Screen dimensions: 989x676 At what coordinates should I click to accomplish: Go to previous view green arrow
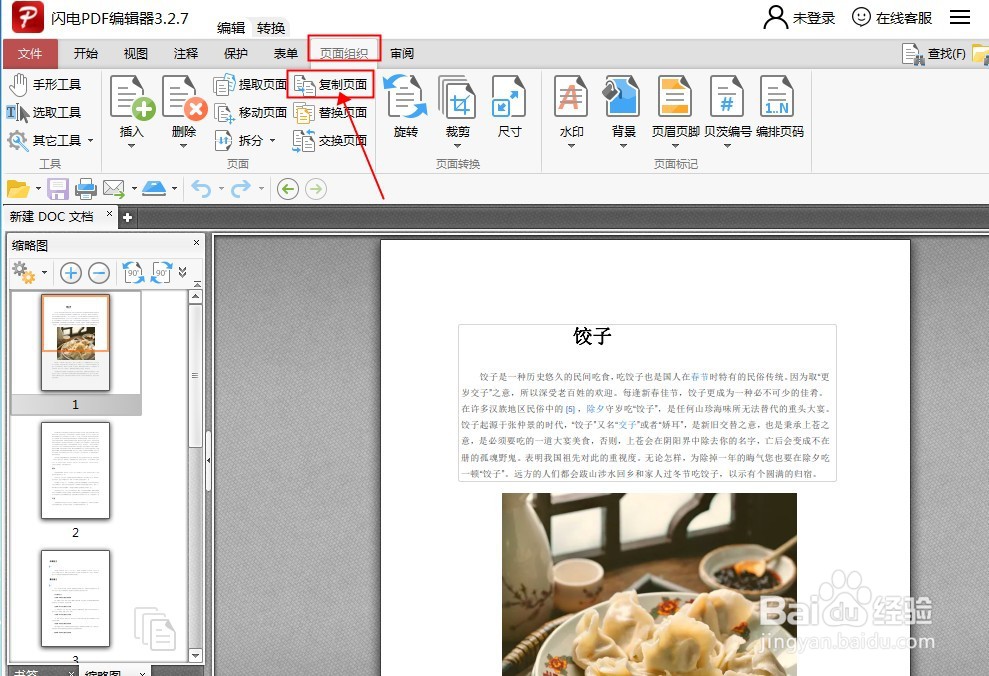(288, 189)
